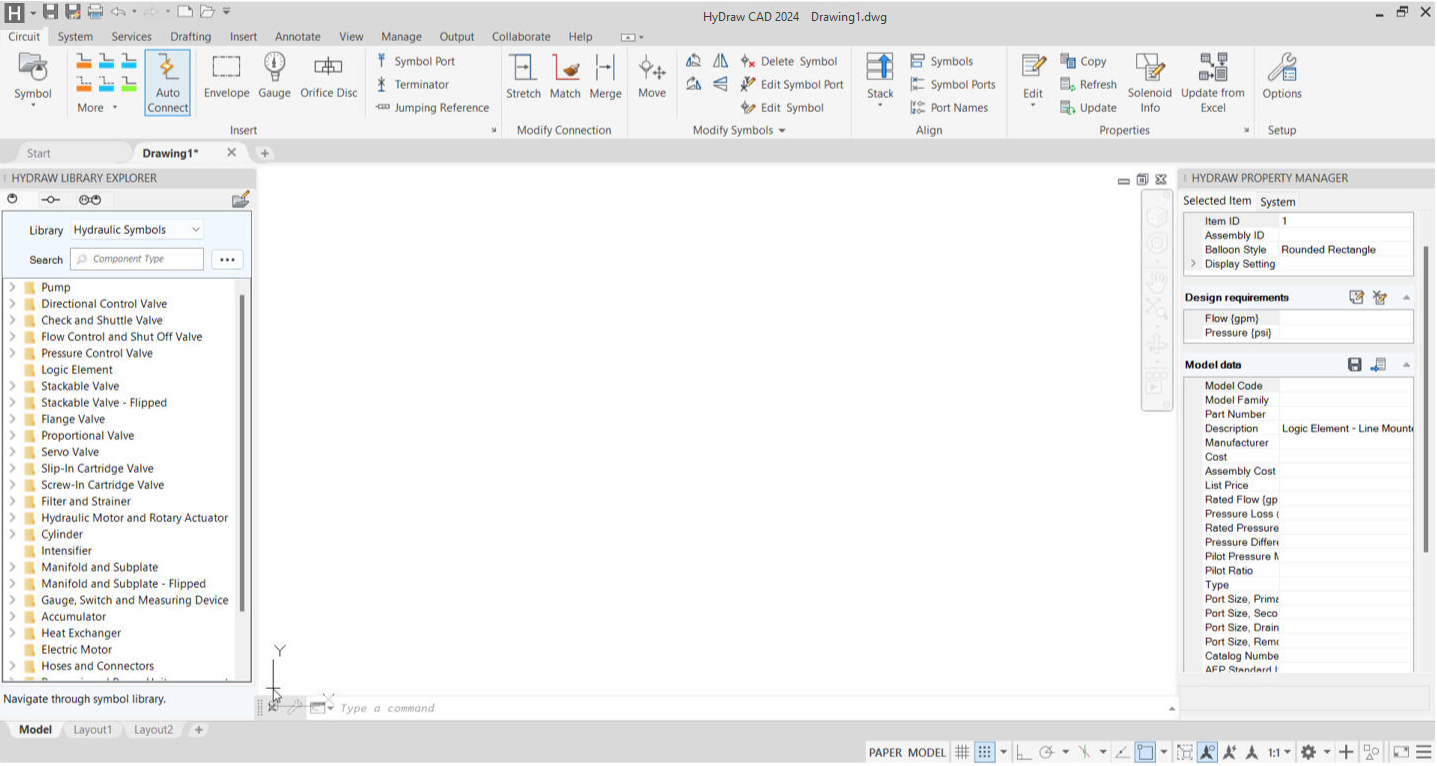1437x766 pixels.
Task: Switch to System tab in Property Manager
Action: [1277, 202]
